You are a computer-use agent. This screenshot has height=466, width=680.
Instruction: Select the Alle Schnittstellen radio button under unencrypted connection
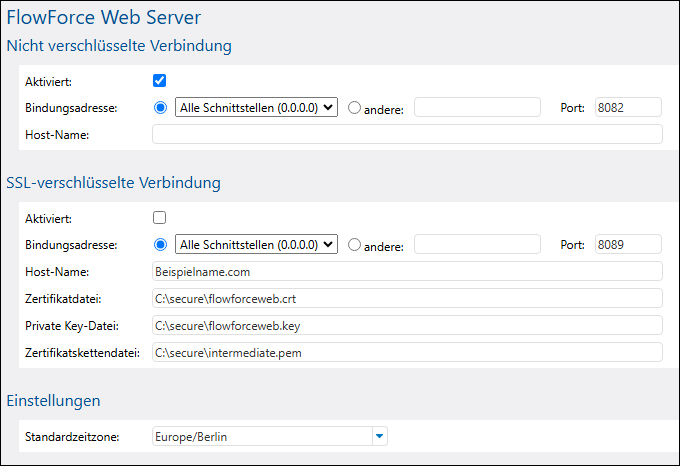pos(160,108)
